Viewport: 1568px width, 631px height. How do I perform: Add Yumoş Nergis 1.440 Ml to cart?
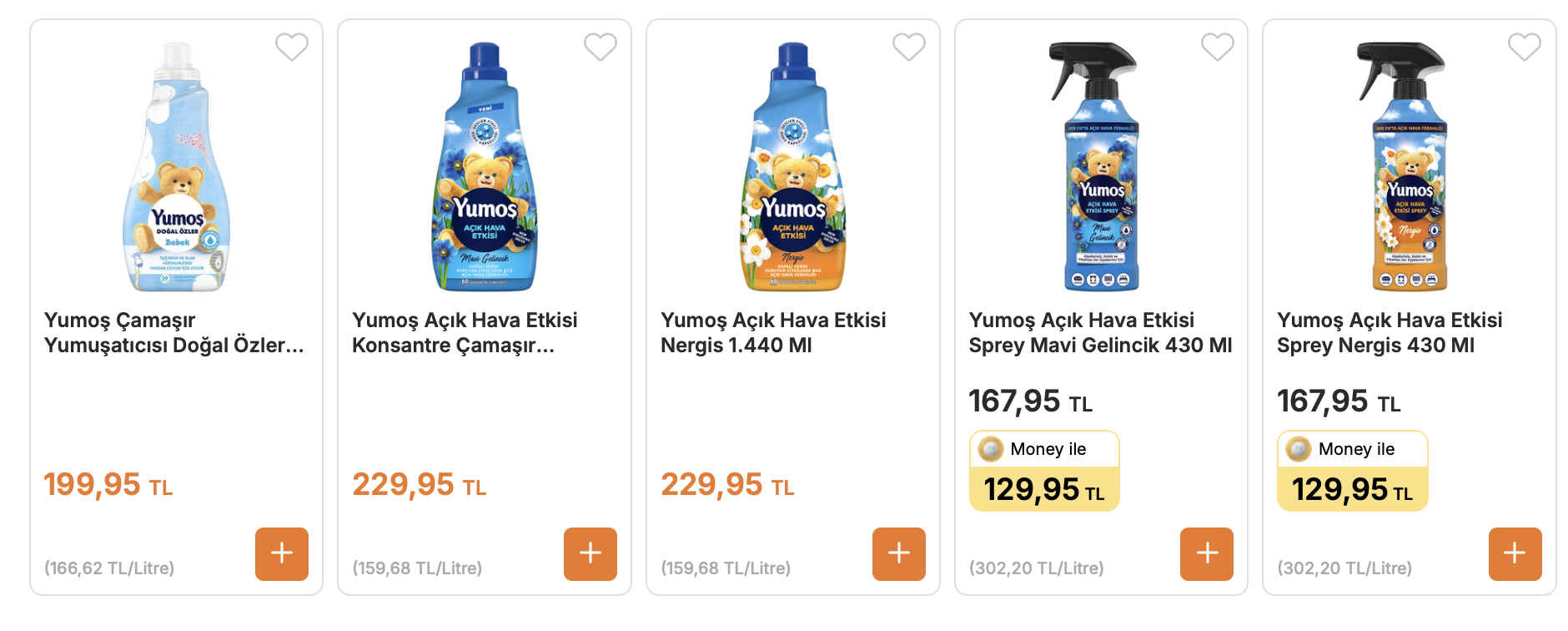pos(899,553)
